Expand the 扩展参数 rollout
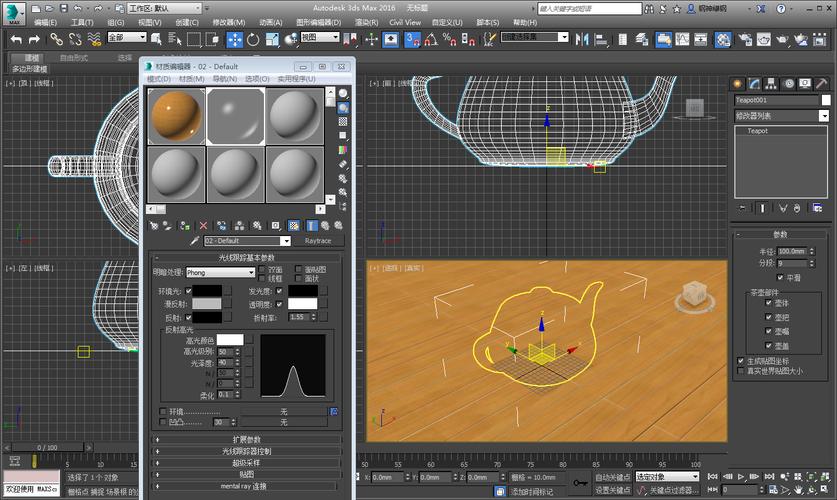The image size is (837, 500). (x=247, y=439)
